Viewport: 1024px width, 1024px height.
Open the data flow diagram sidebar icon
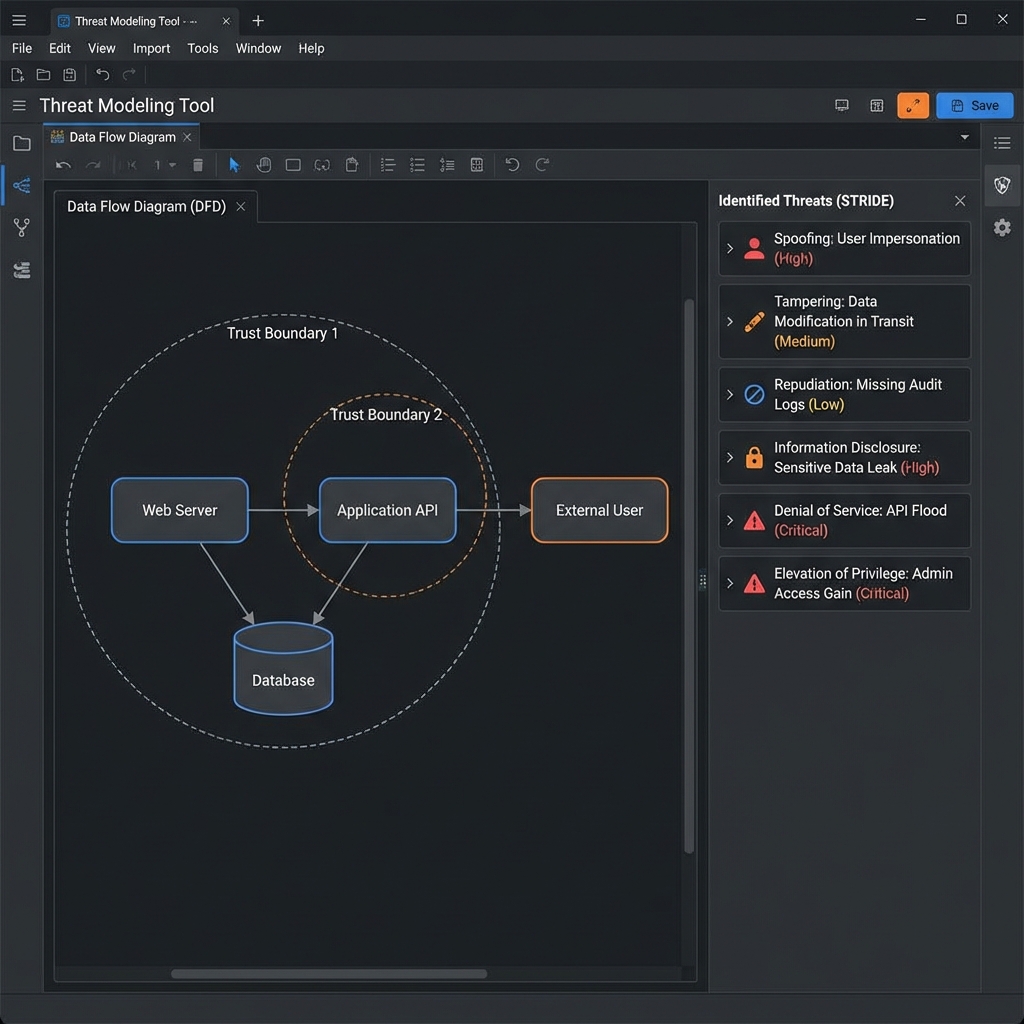pos(21,185)
